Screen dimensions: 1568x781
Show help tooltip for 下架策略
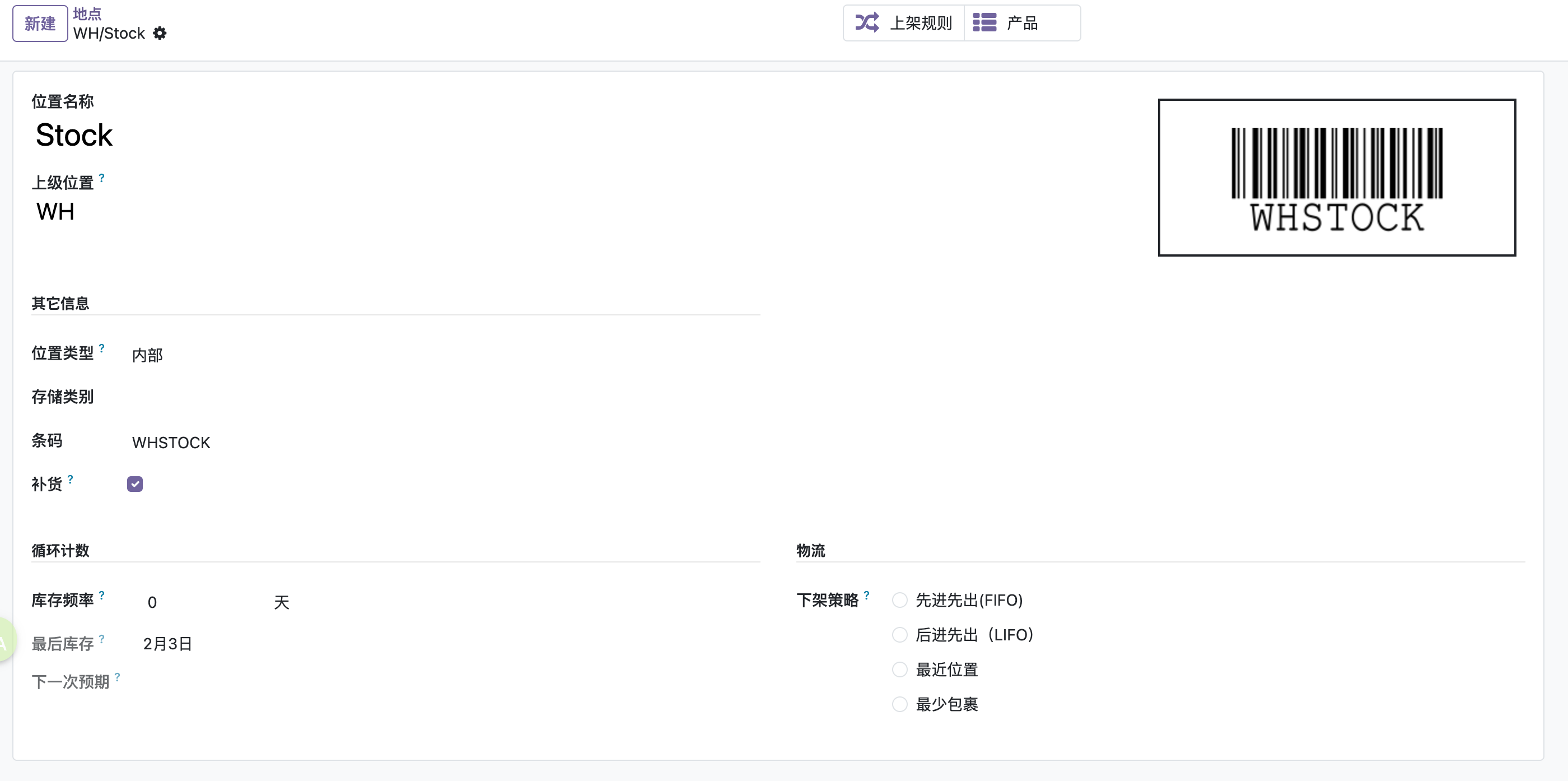867,595
